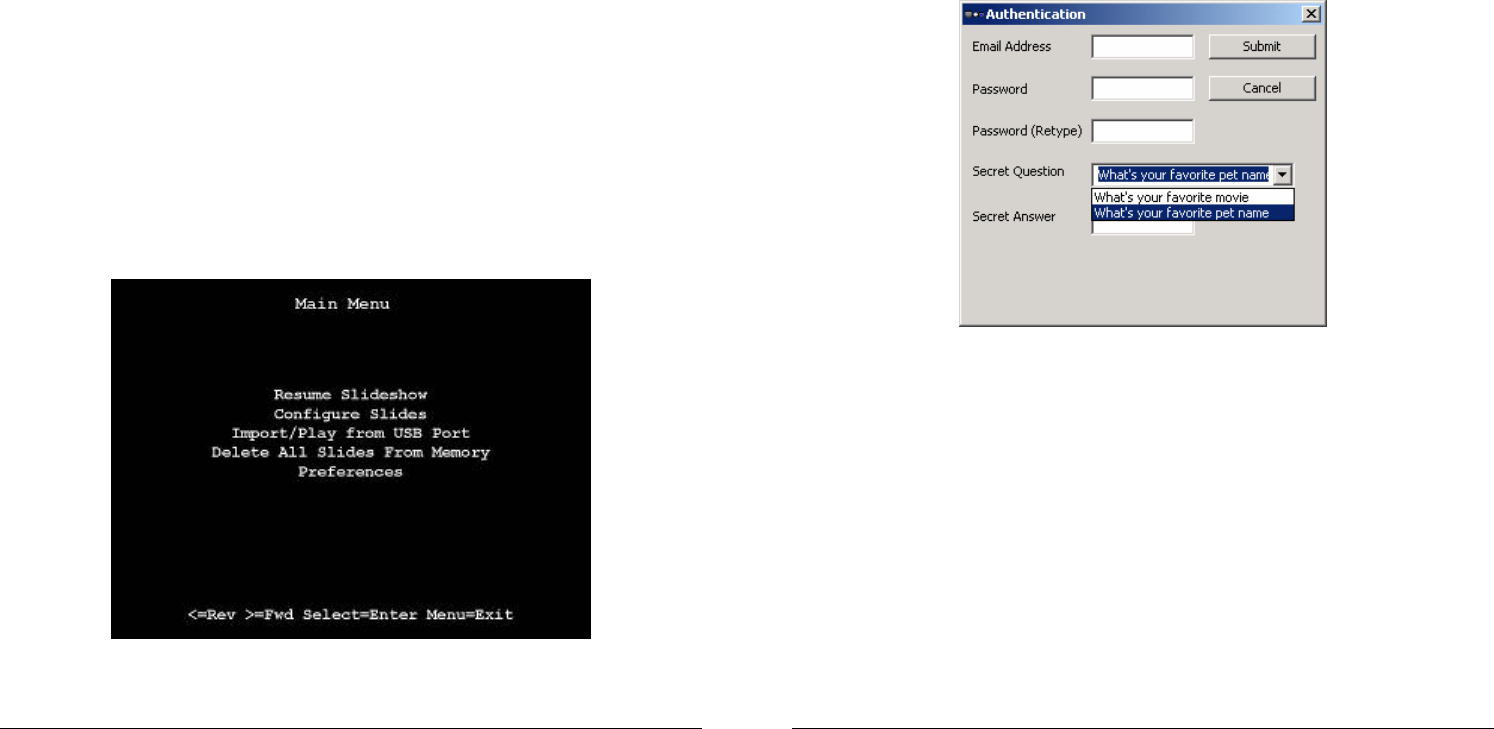Click the Authentication title bar text
Screen dimensions: 1494x729
(1036, 14)
